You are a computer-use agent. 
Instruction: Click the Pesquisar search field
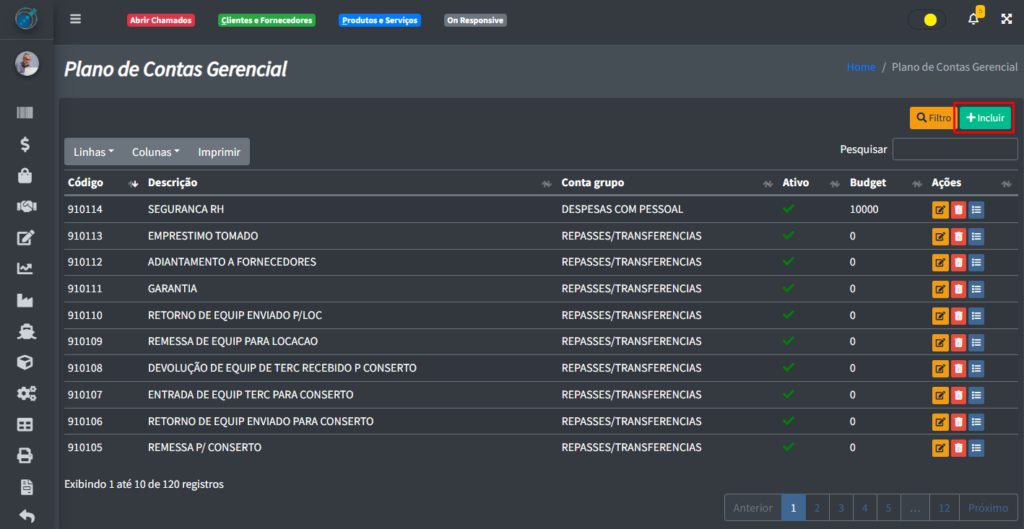[954, 150]
